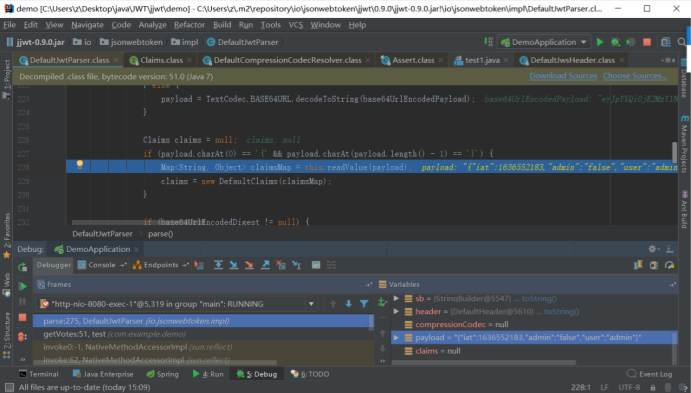This screenshot has height=393, width=691.
Task: Click the Step Out debugger icon
Action: [265, 265]
